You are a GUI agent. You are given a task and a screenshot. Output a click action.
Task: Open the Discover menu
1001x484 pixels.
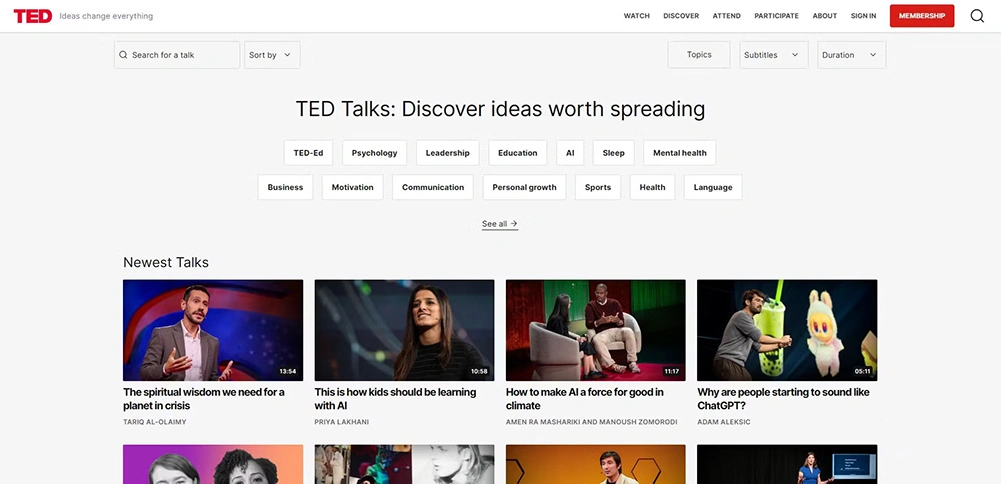coord(681,16)
